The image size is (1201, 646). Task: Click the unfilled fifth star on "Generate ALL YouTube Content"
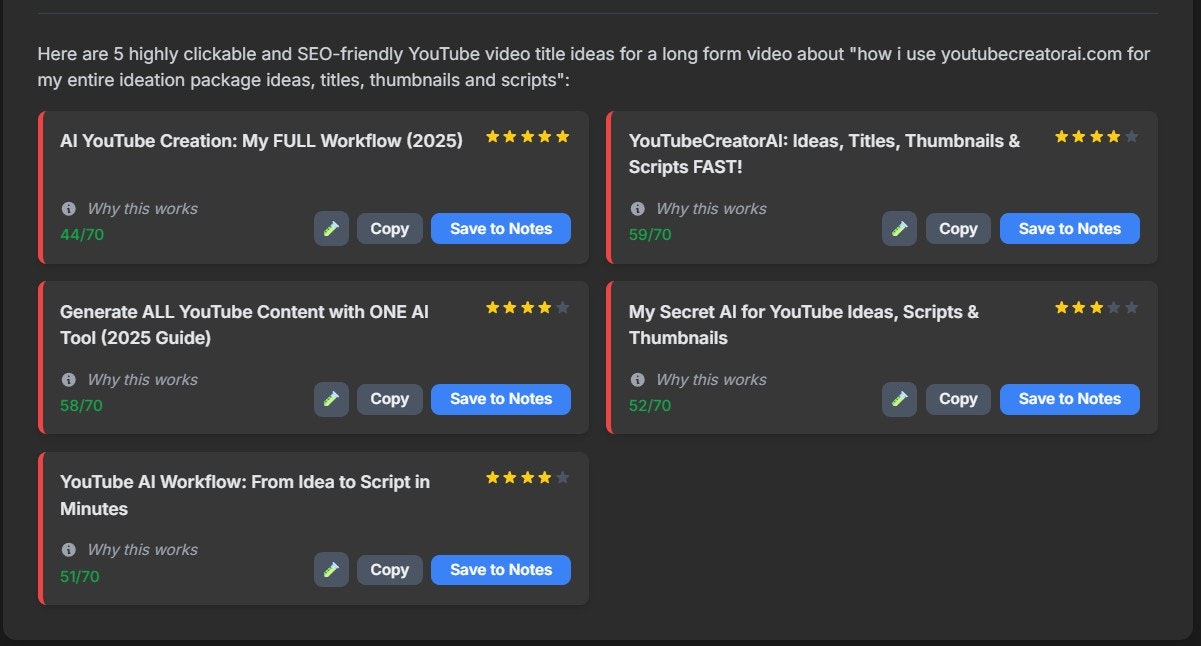click(x=563, y=307)
